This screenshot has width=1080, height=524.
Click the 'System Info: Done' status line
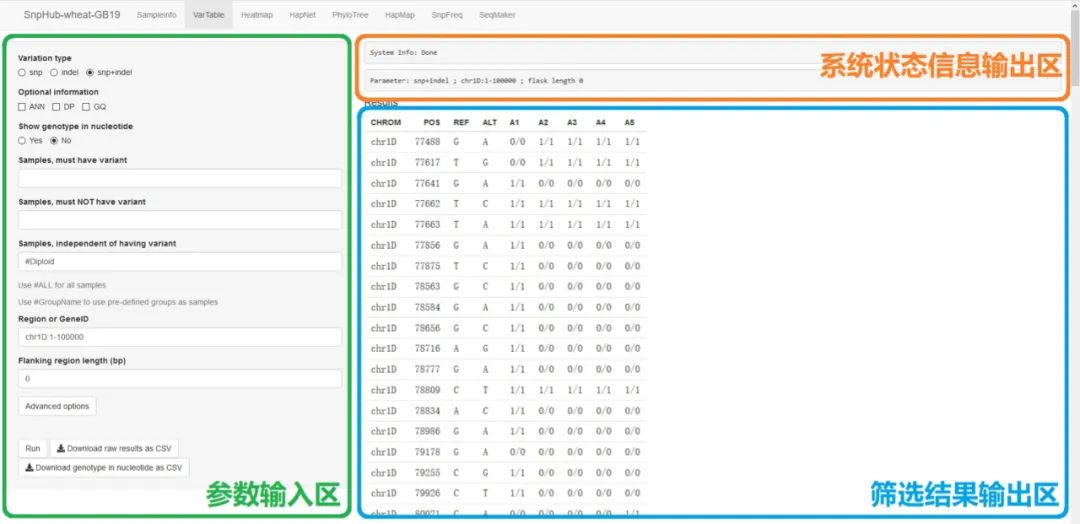tap(404, 52)
